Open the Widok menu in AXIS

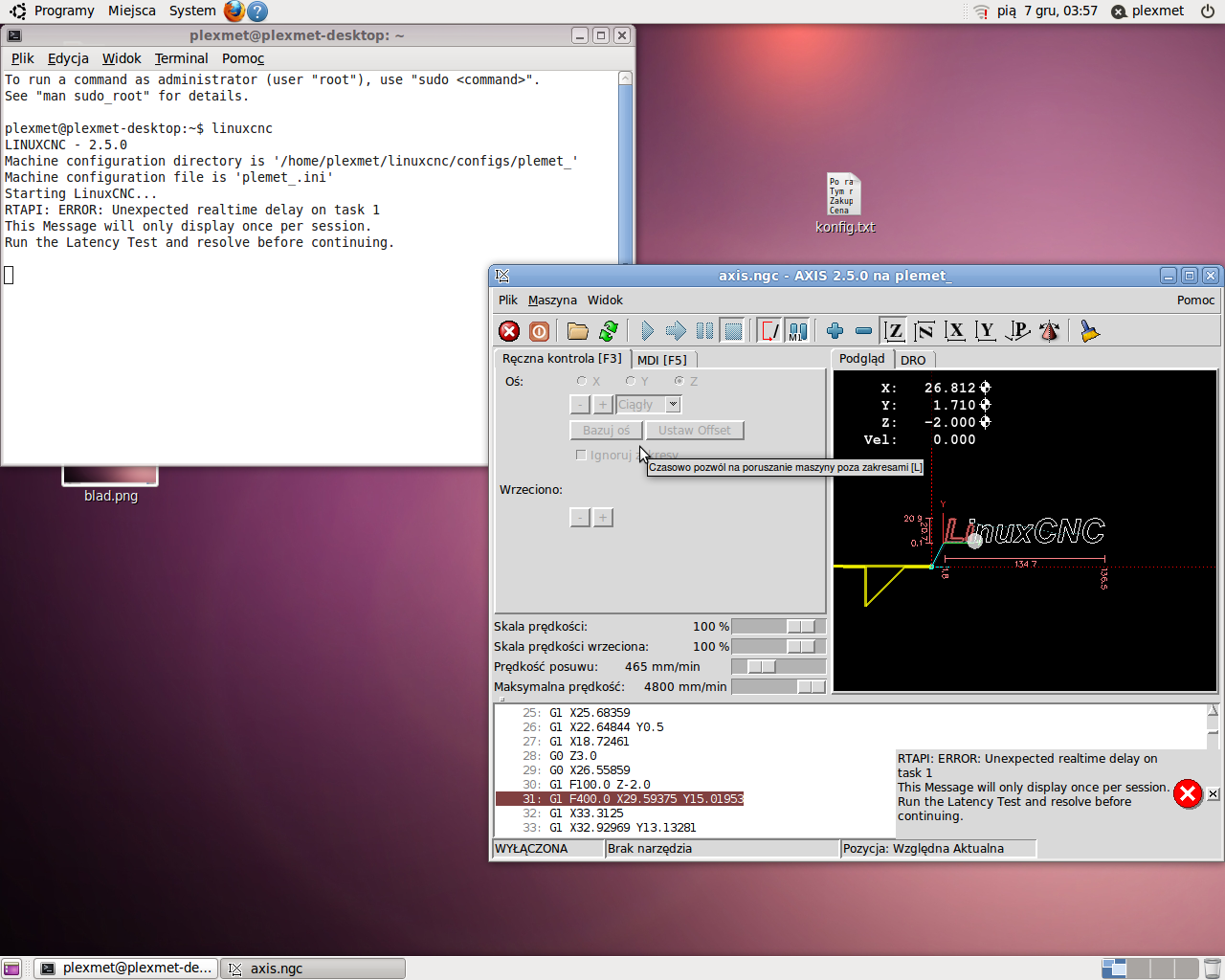605,300
